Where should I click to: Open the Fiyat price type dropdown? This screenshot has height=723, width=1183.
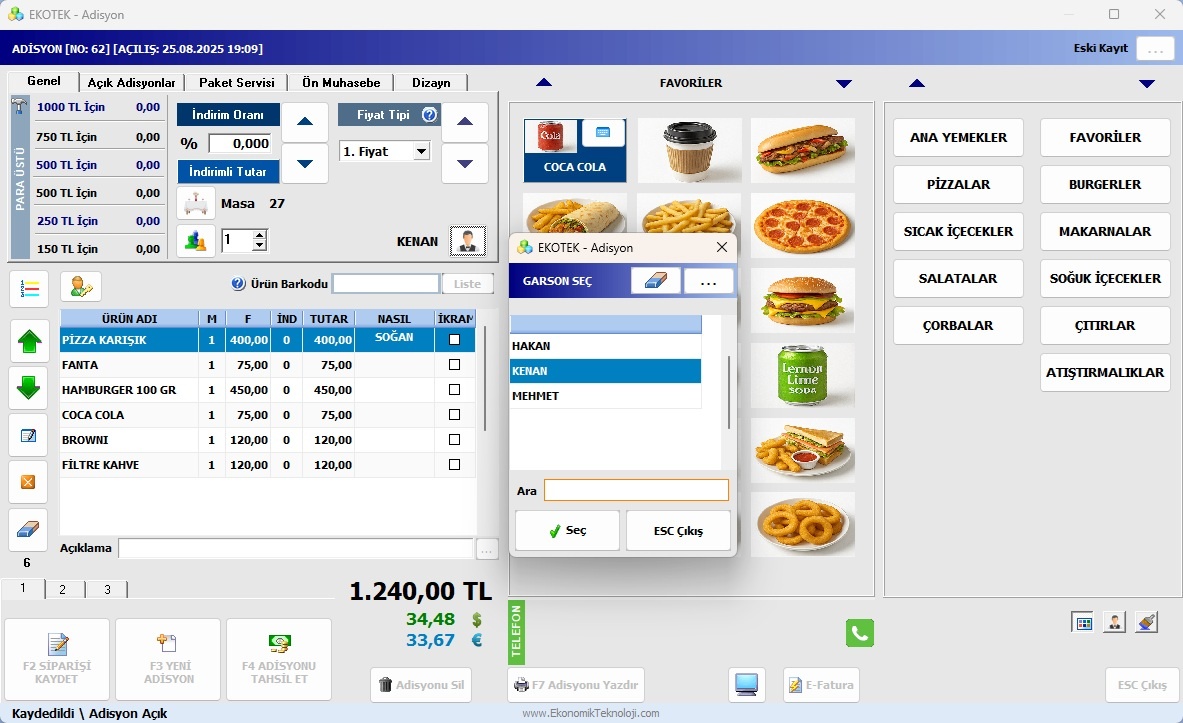point(422,152)
